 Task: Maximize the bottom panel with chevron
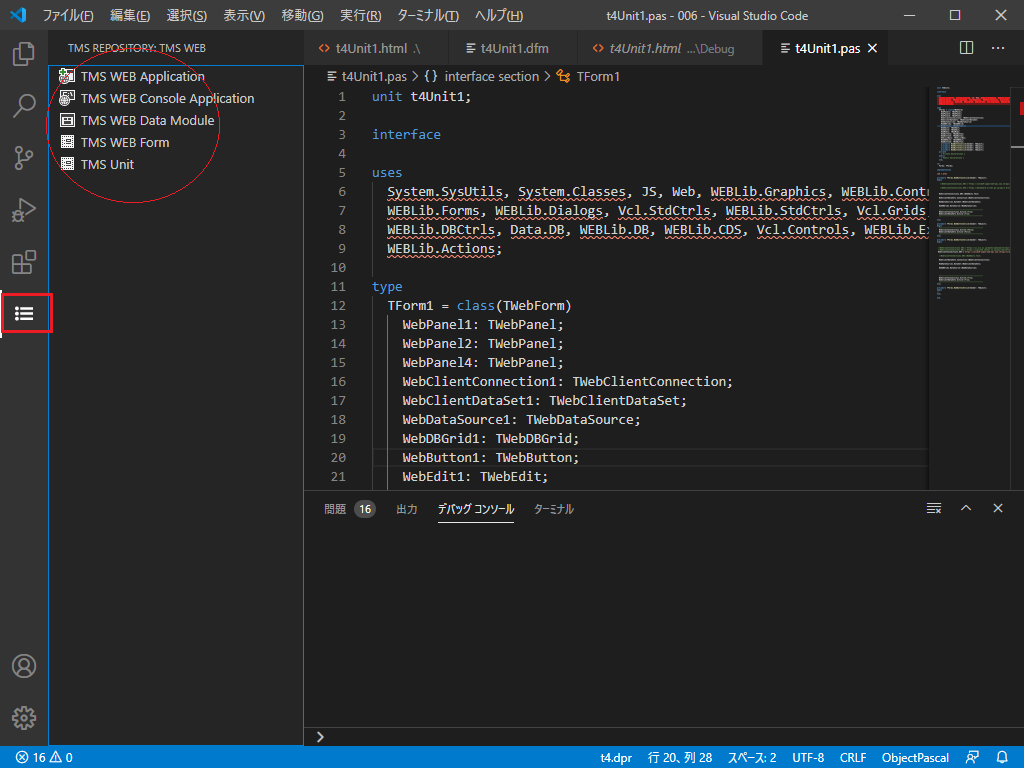tap(966, 508)
